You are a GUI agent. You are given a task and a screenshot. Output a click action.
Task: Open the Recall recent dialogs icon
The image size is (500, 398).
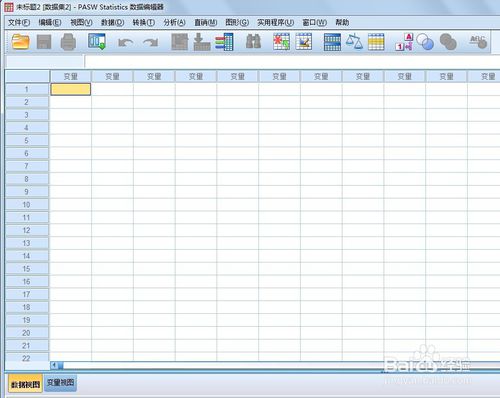click(97, 42)
